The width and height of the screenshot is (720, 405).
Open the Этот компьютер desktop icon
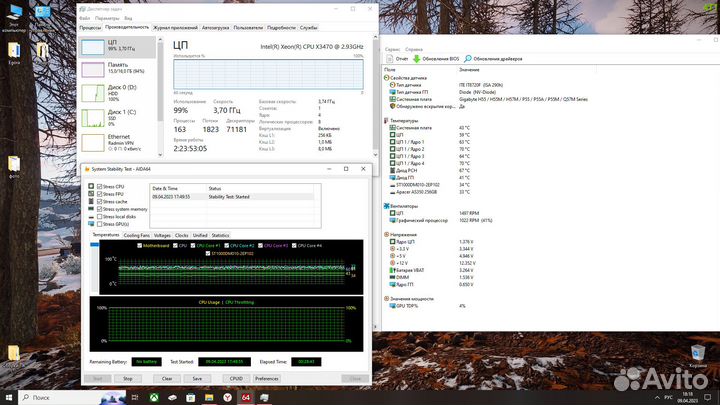[x=14, y=18]
